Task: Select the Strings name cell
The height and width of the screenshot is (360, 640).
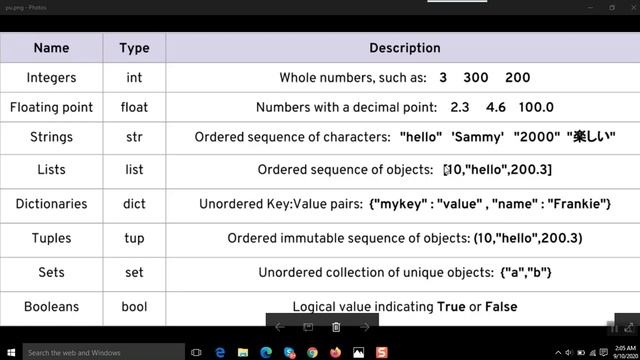Action: click(x=51, y=137)
